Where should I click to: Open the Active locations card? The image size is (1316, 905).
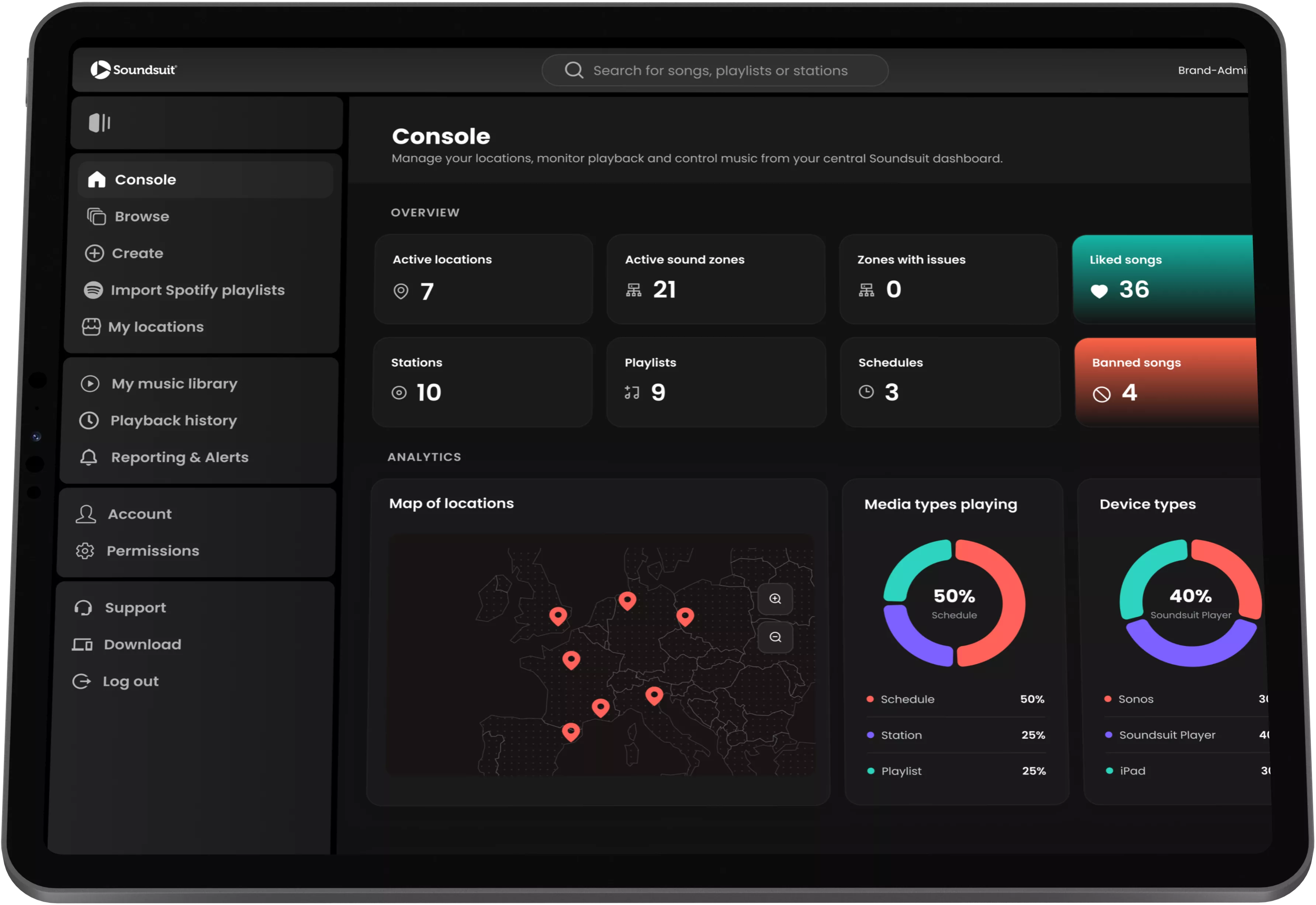click(x=484, y=279)
